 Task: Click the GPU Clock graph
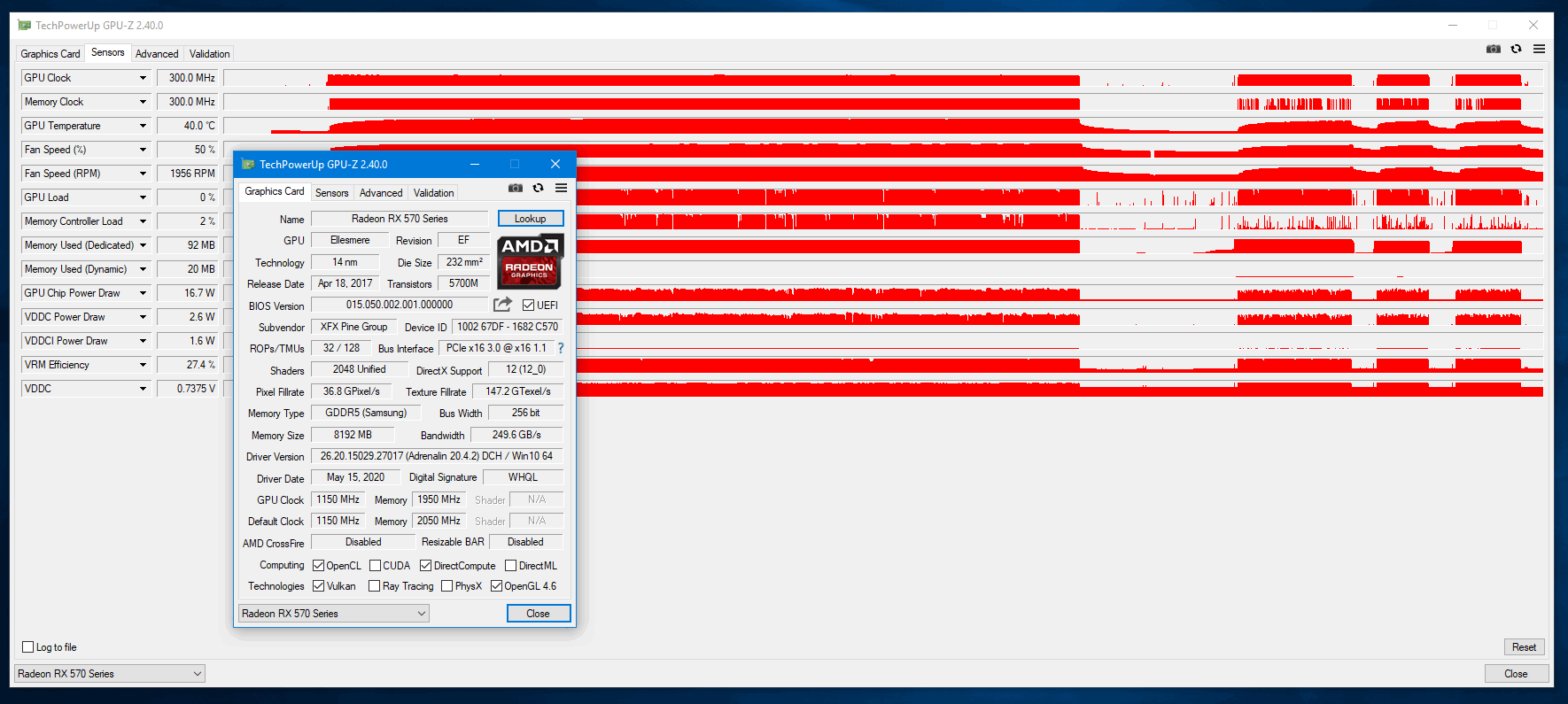(883, 78)
